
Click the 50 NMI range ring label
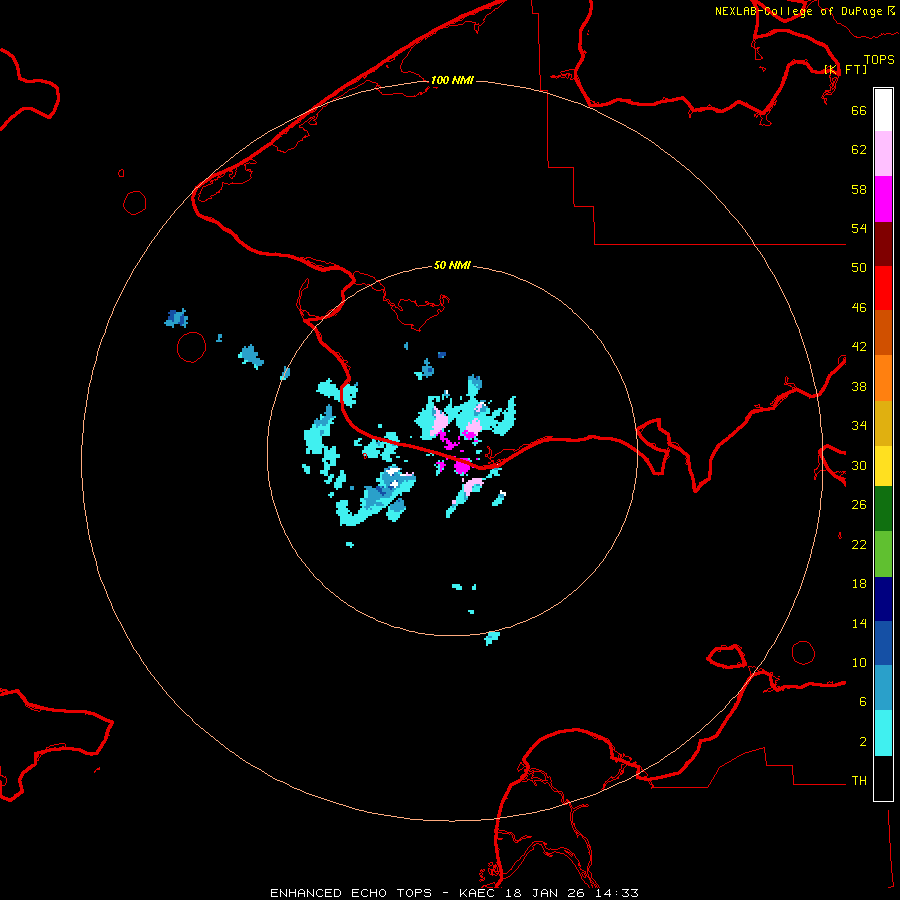point(452,265)
